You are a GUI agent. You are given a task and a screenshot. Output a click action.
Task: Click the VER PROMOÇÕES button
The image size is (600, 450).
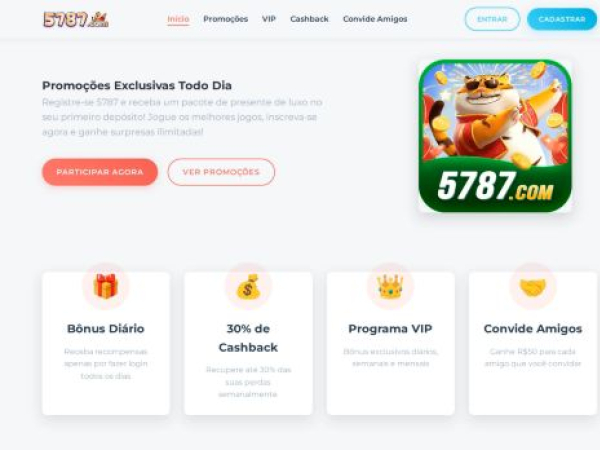tap(221, 172)
